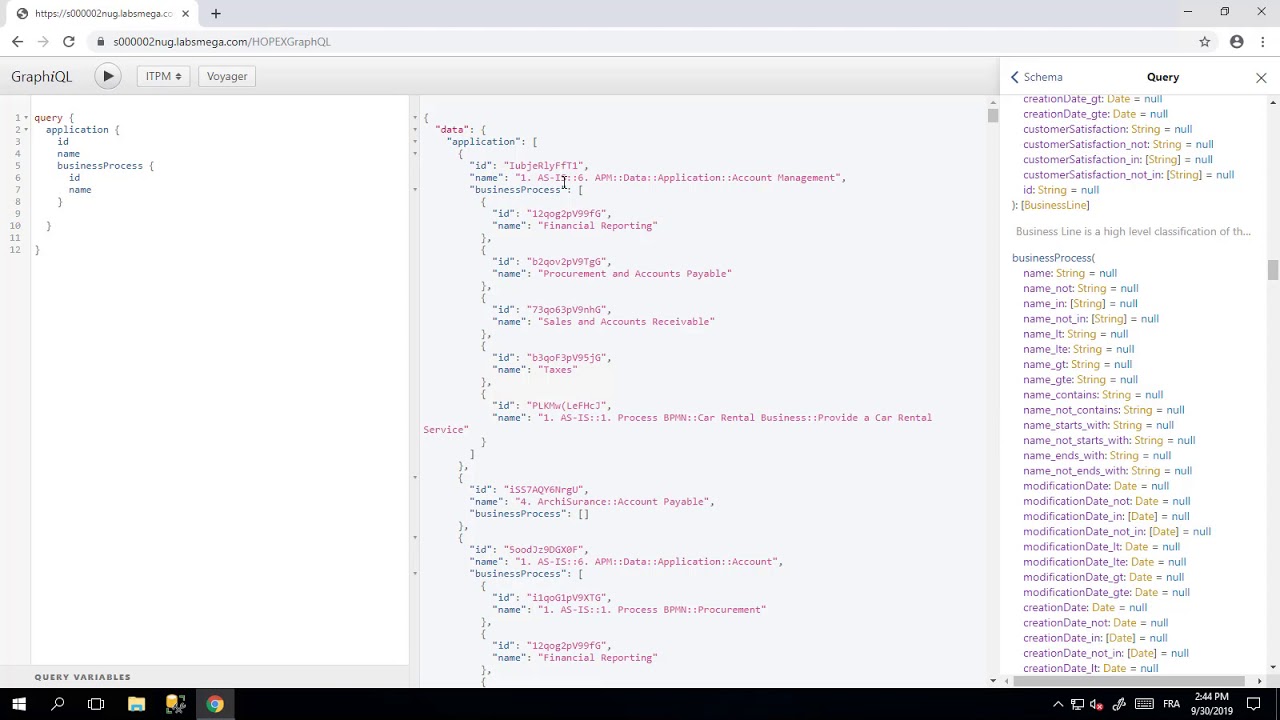Open the Chrome menu three dots
Screen dimensions: 1280x720
tap(1263, 42)
